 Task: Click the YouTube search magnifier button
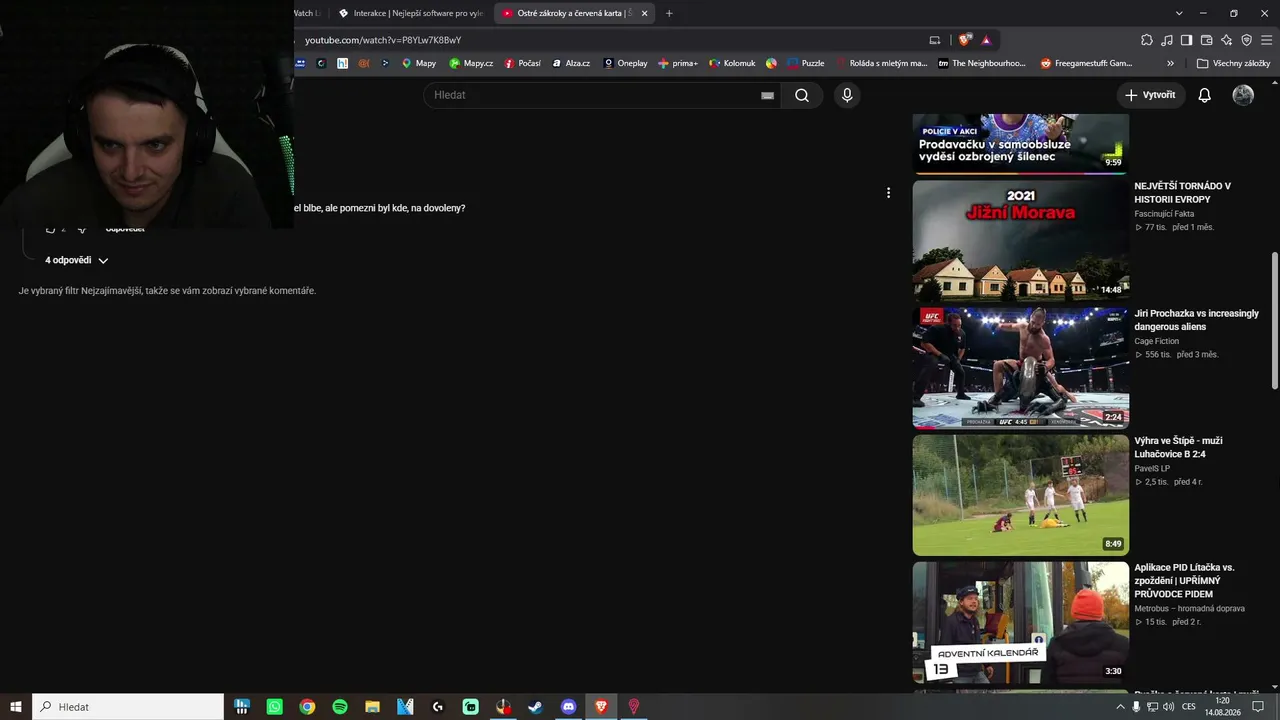point(802,95)
